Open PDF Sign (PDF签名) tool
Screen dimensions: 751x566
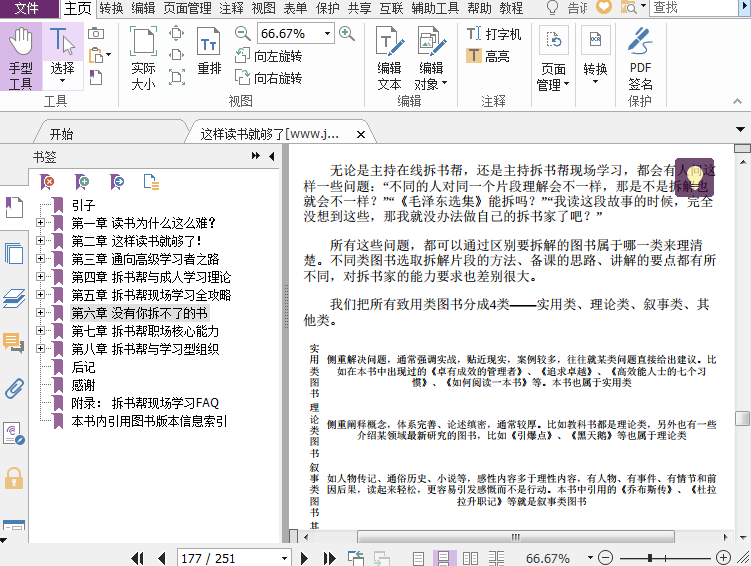640,57
